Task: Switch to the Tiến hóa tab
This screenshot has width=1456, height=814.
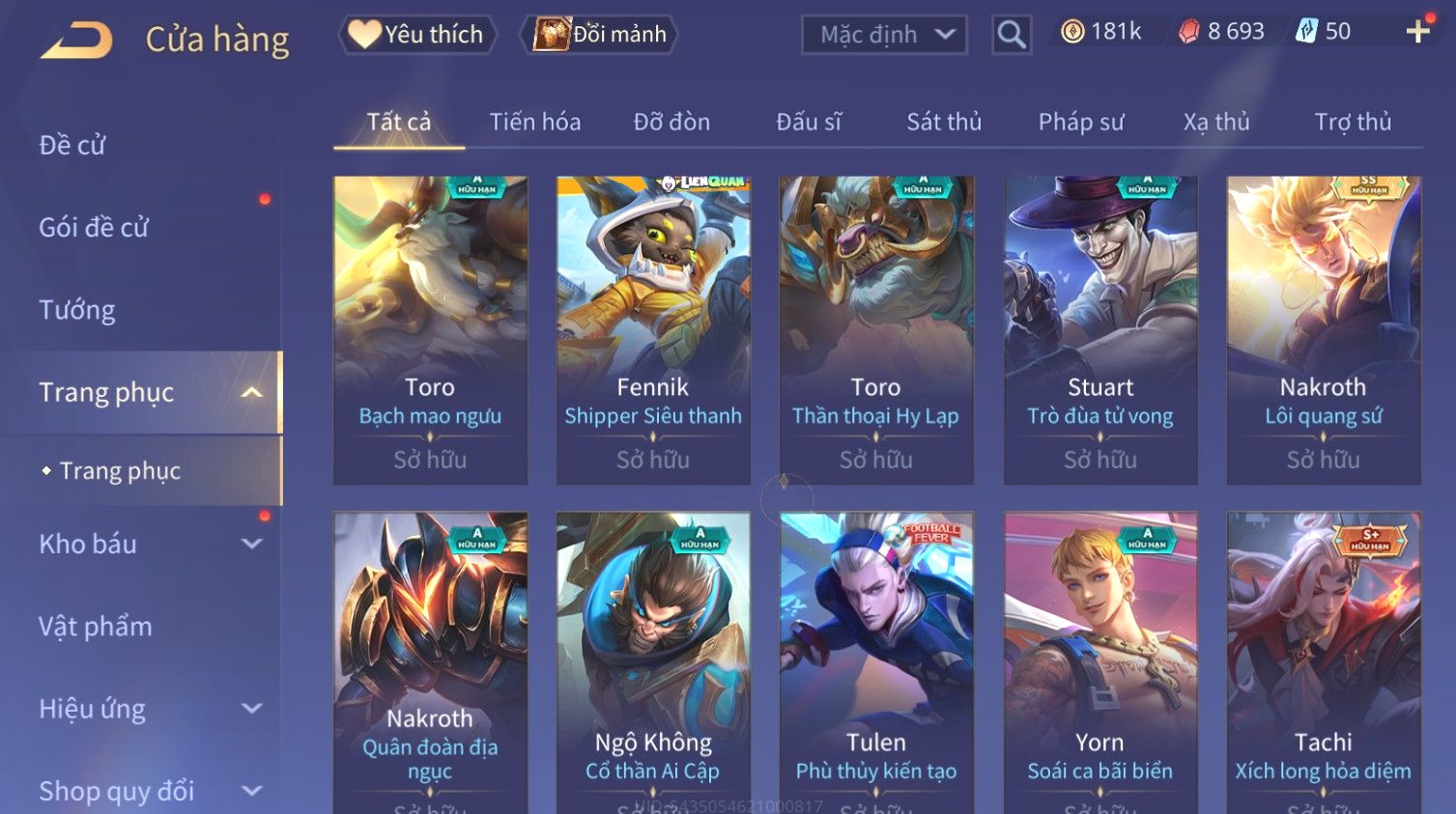Action: [535, 123]
